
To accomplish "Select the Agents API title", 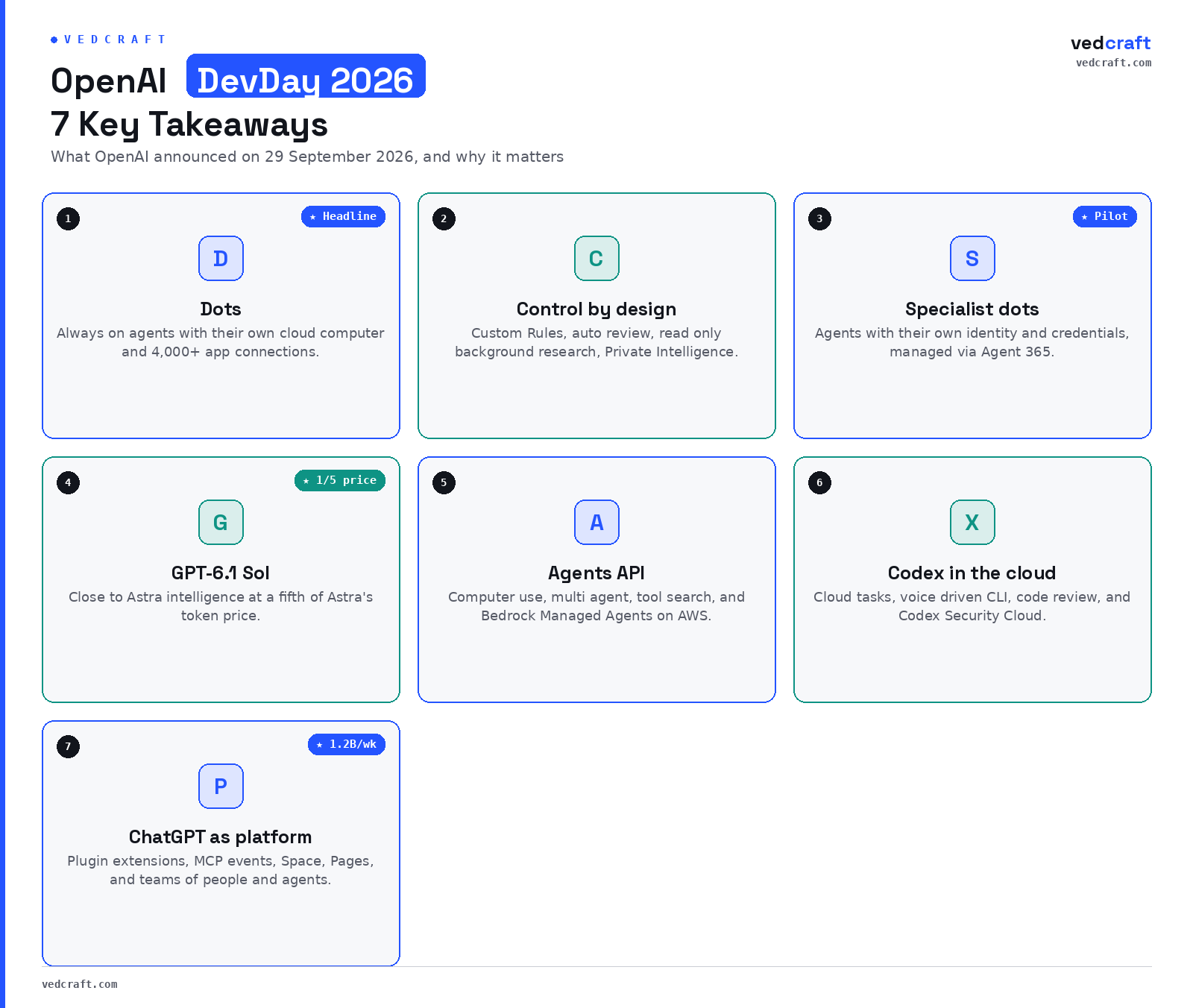I will click(596, 573).
